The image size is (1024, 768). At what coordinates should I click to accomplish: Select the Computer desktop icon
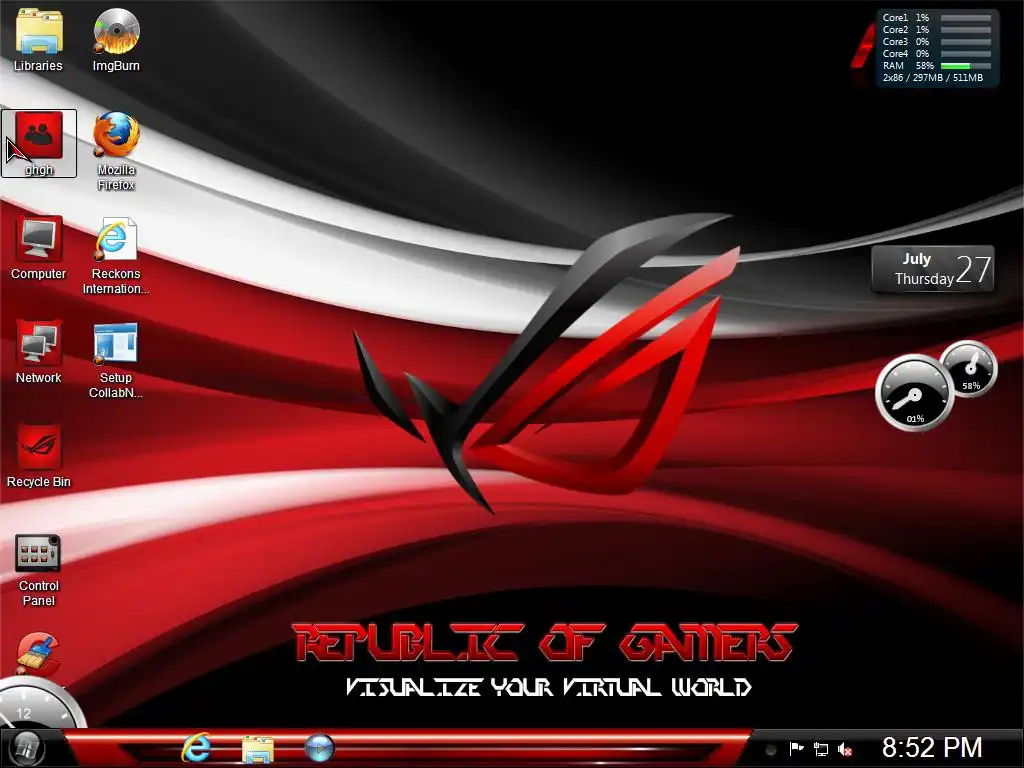(39, 248)
